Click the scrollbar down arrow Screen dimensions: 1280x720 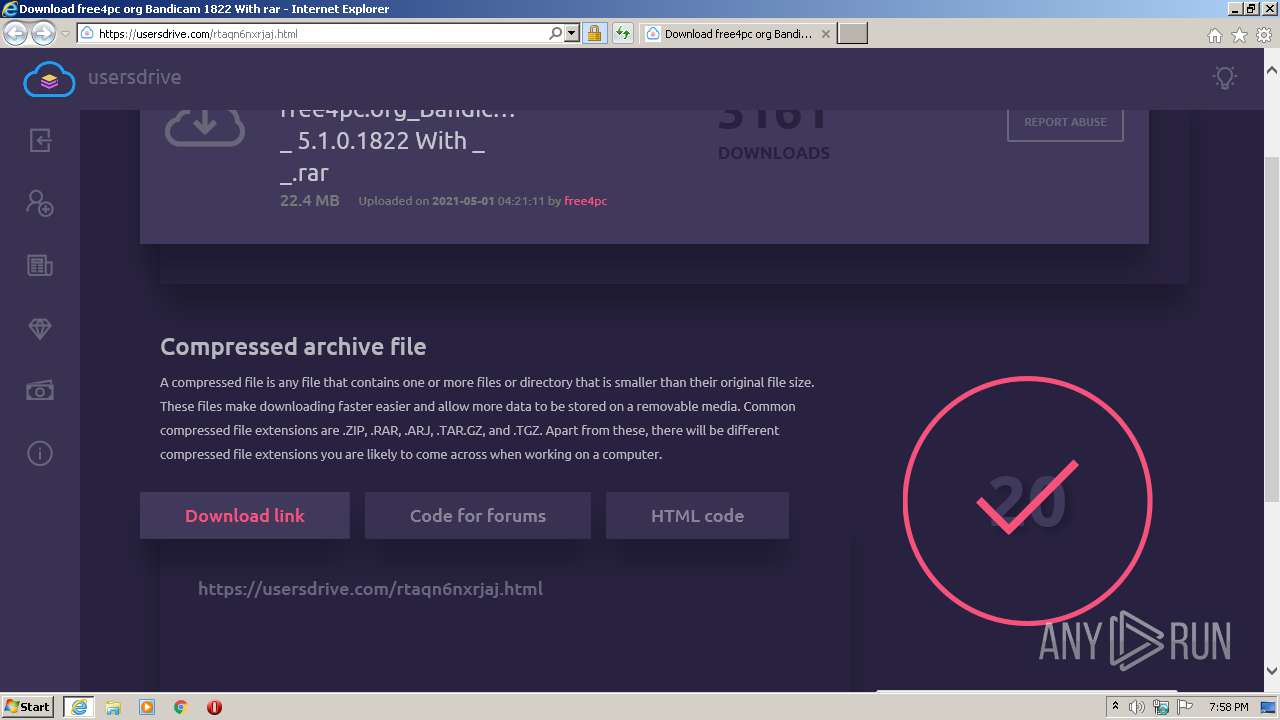coord(1272,671)
